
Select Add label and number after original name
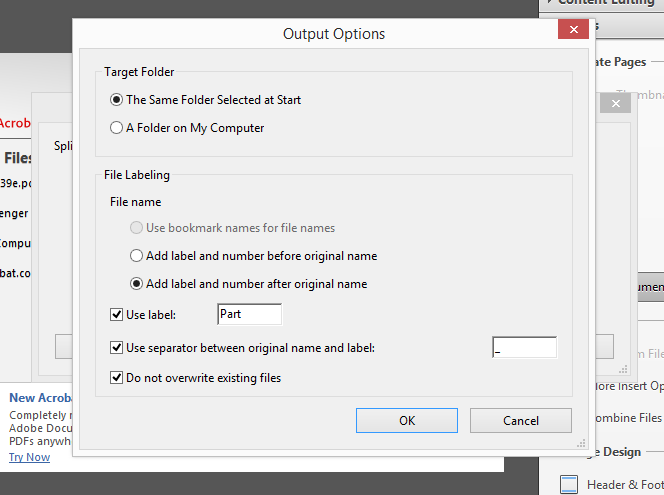pyautogui.click(x=248, y=284)
